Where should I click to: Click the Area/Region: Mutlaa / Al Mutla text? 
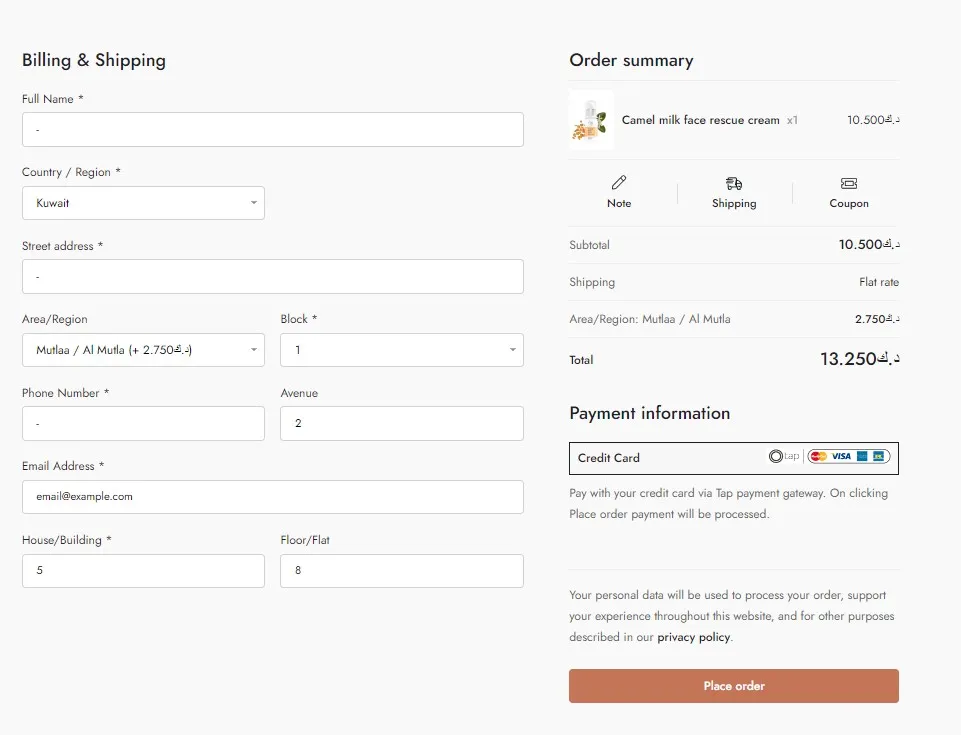(650, 319)
